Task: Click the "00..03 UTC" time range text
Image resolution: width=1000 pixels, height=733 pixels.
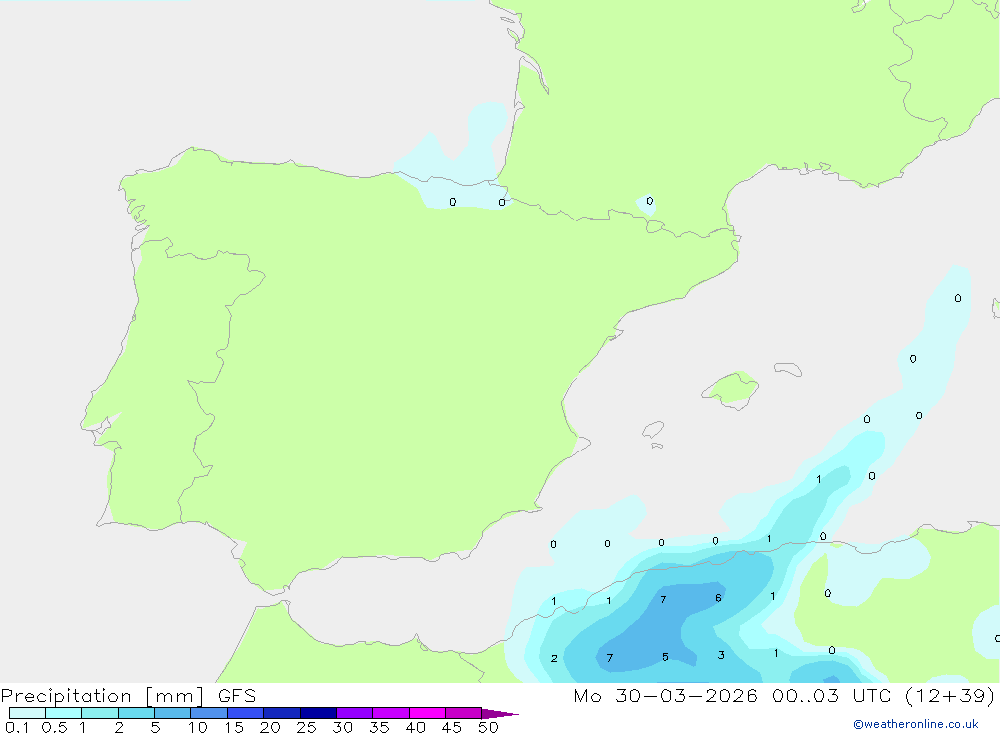Action: [831, 696]
